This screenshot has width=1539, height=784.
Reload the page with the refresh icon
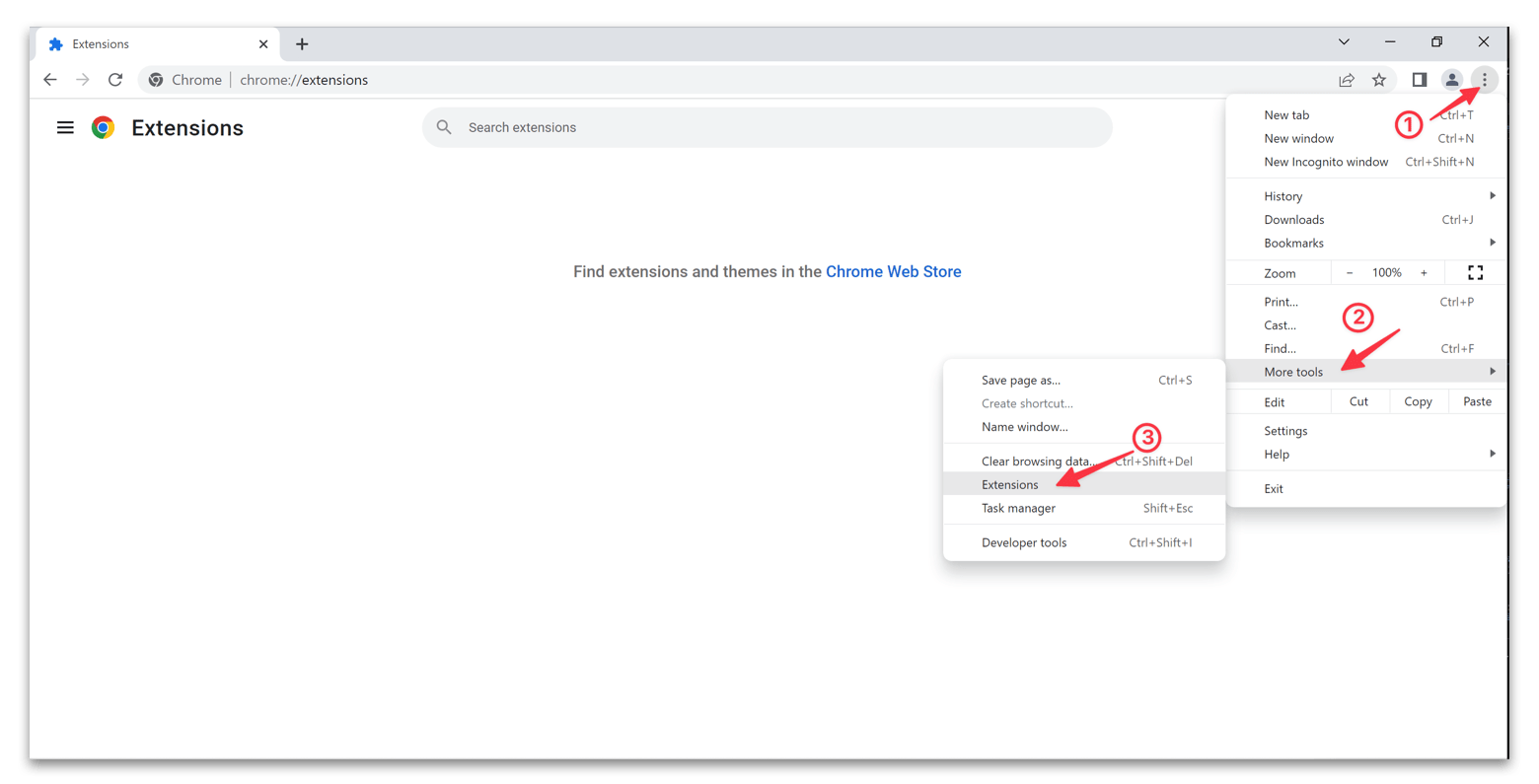(x=115, y=80)
